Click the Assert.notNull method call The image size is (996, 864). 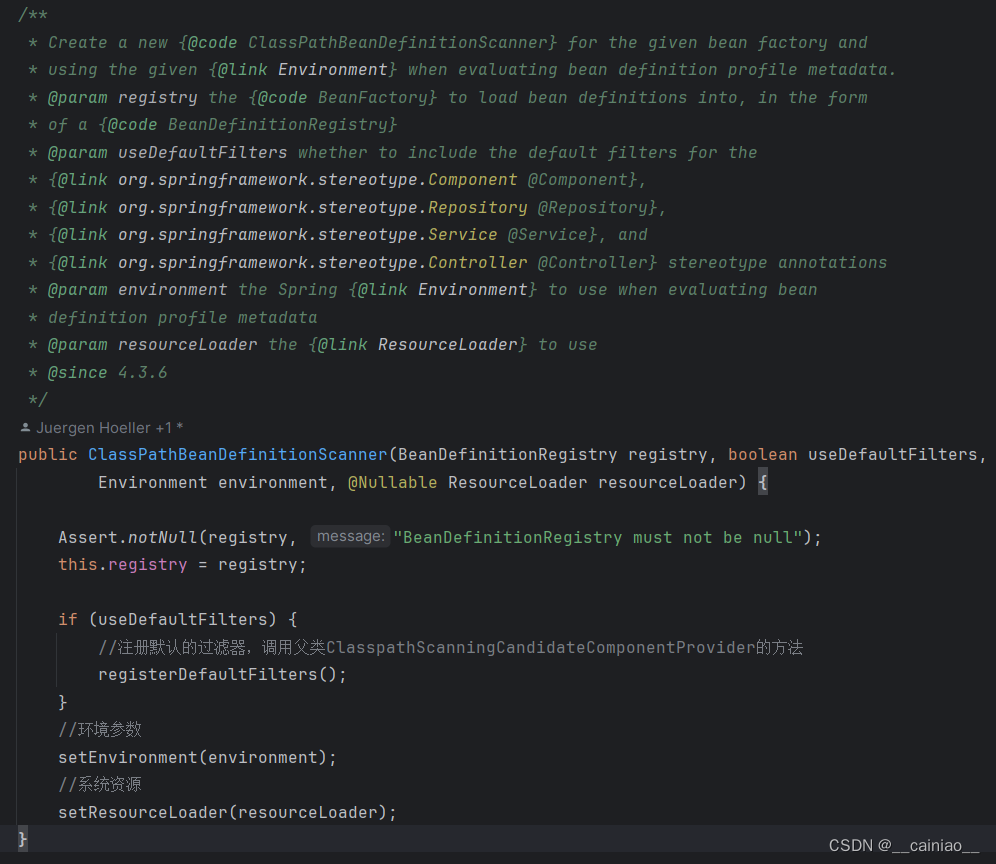128,537
